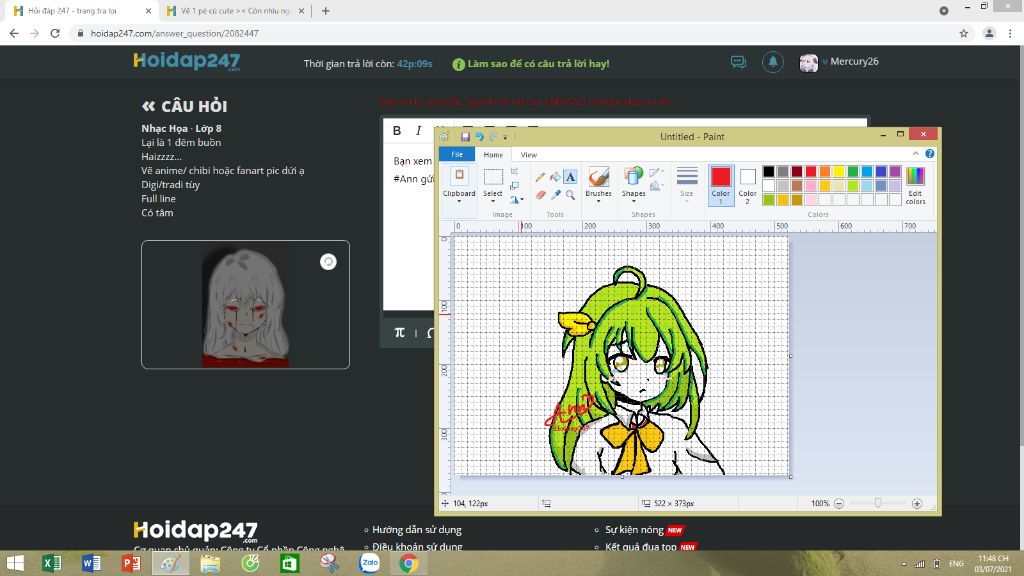Open Hướng dẫn sử dụng footer link

pos(417,530)
